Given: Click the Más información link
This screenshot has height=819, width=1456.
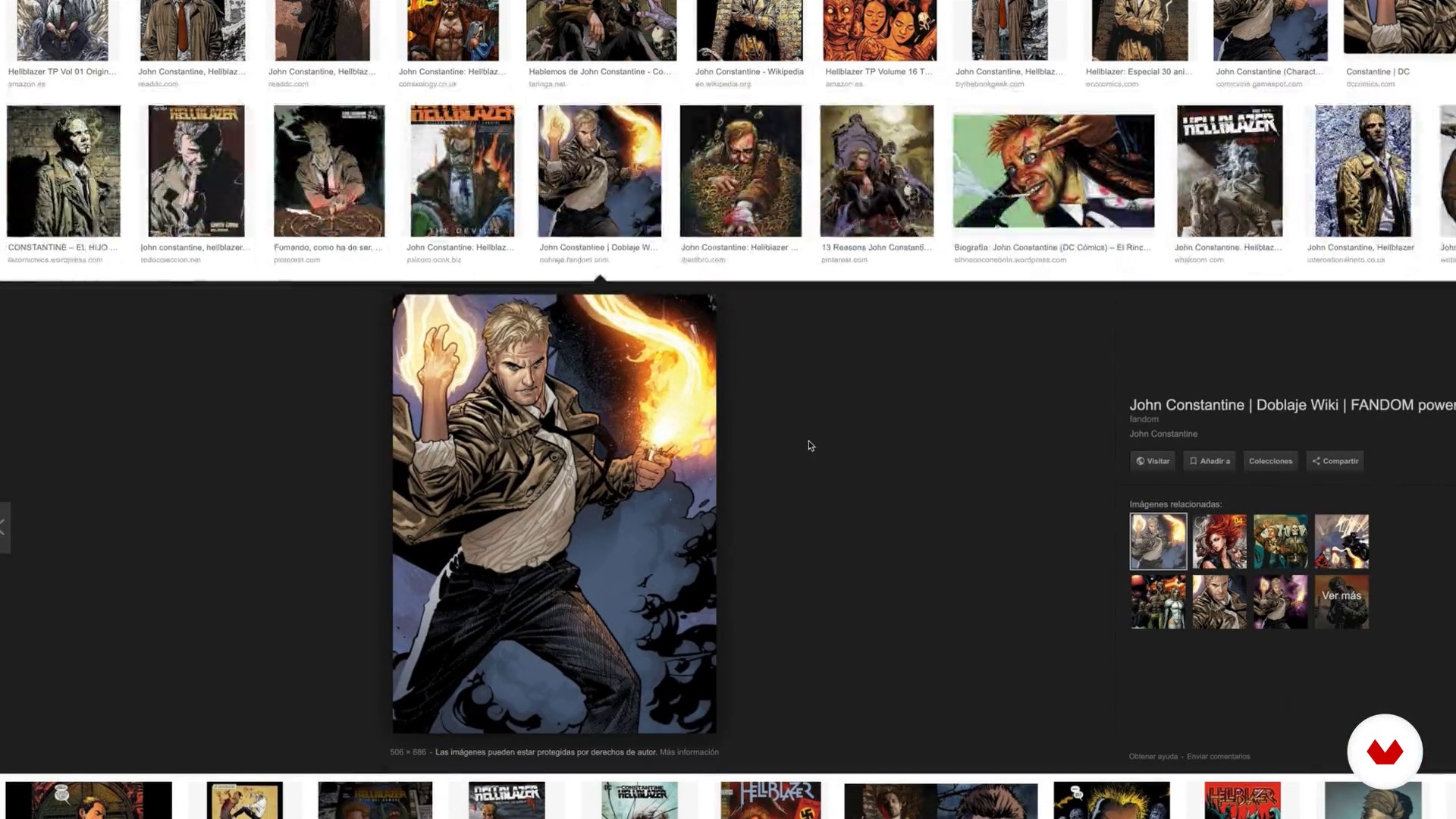Looking at the screenshot, I should click(x=689, y=752).
